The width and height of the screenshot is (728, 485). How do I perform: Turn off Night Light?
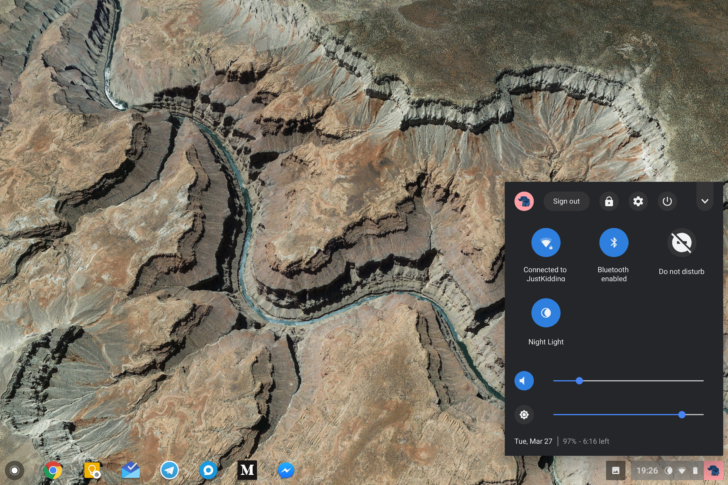[x=545, y=313]
